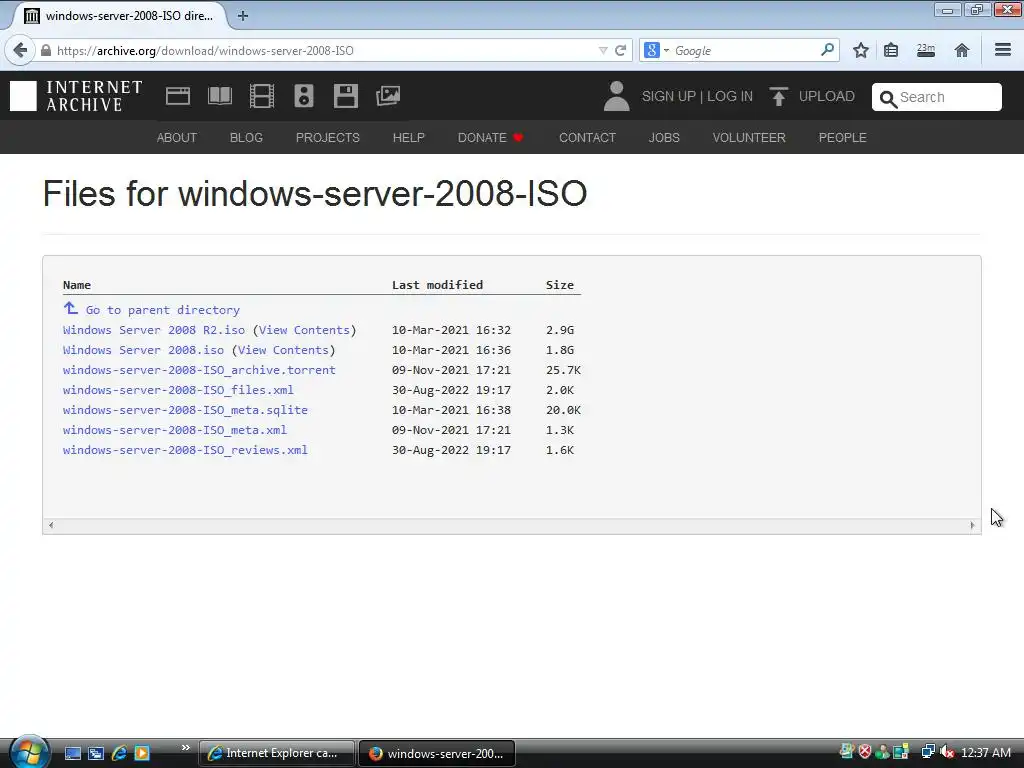Open a new tab with the plus button
This screenshot has width=1024, height=768.
pyautogui.click(x=242, y=16)
